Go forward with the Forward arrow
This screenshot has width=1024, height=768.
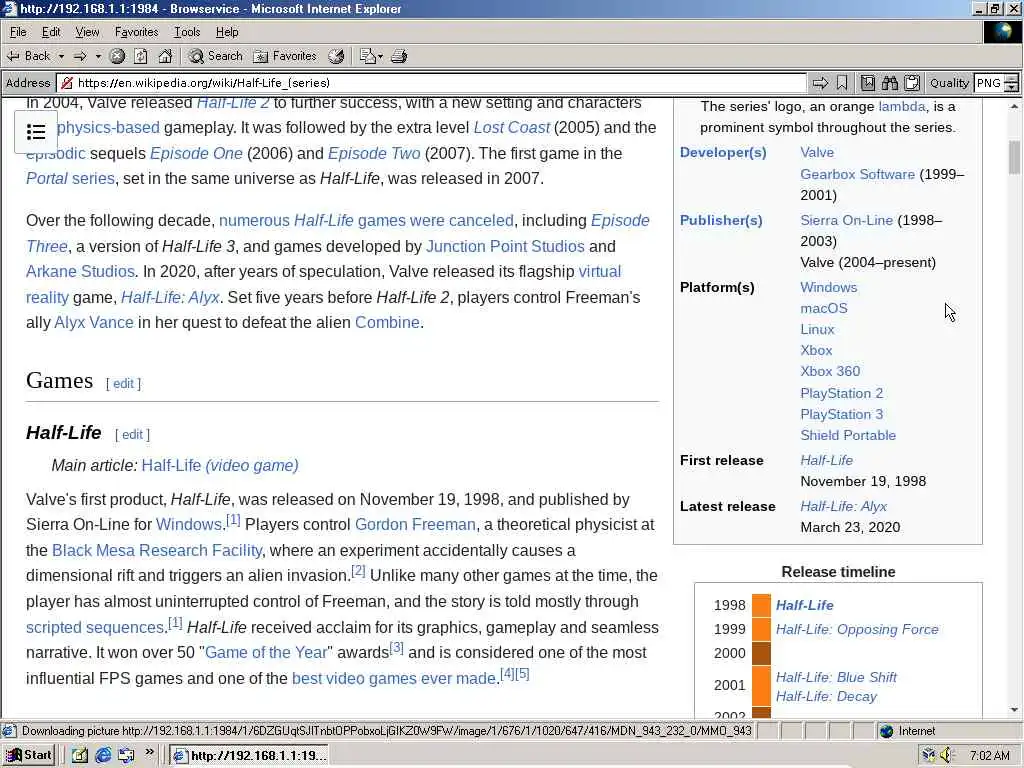pyautogui.click(x=80, y=56)
